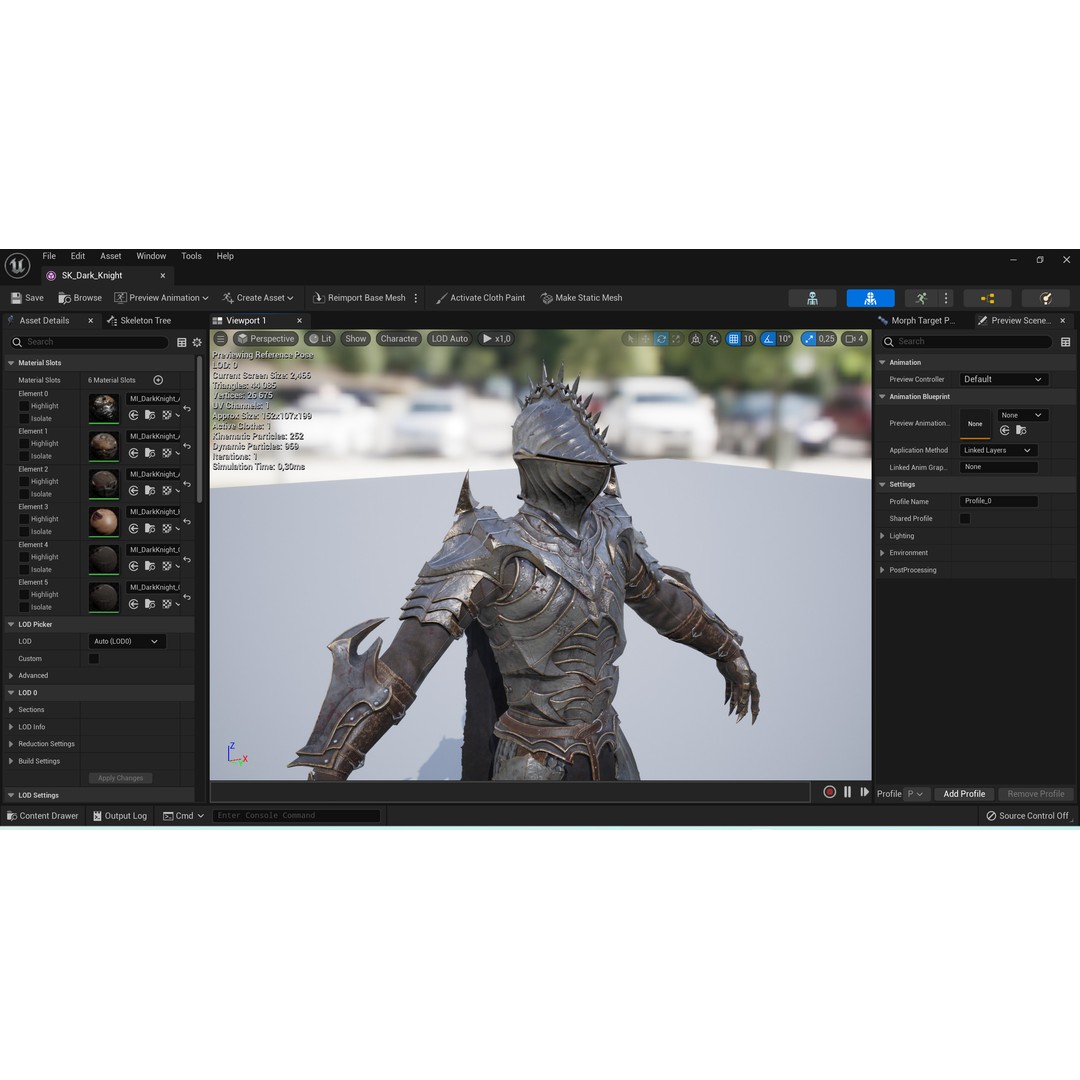Viewport: 1080px width, 1080px height.
Task: Switch to the Morph Target Previewer tab
Action: pyautogui.click(x=917, y=321)
